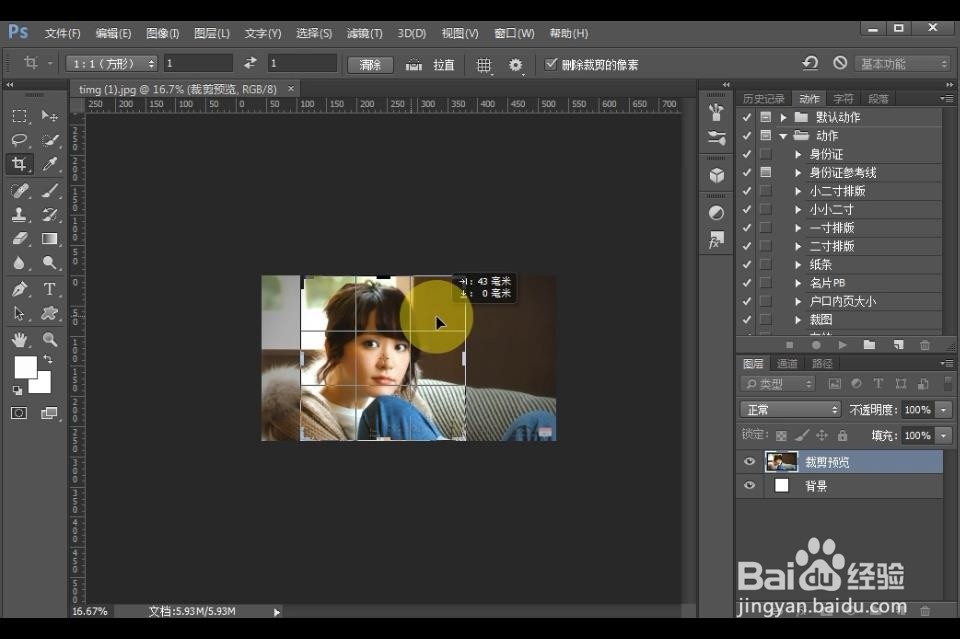Open the 文件(F) menu
This screenshot has height=639, width=960.
pyautogui.click(x=62, y=33)
